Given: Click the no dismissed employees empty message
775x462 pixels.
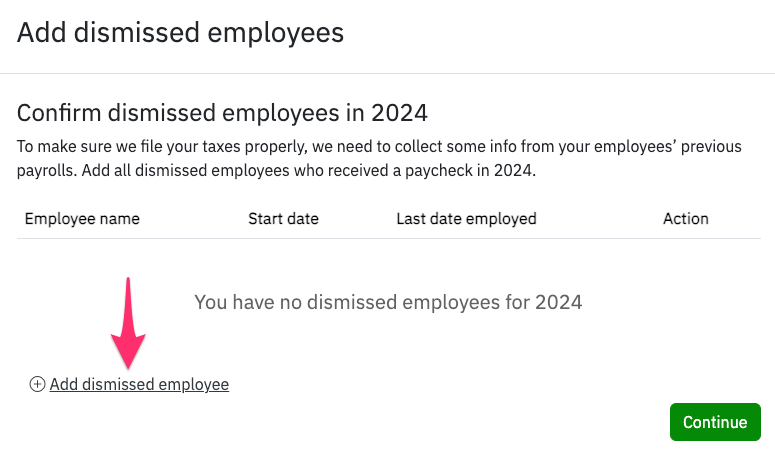Looking at the screenshot, I should point(387,301).
